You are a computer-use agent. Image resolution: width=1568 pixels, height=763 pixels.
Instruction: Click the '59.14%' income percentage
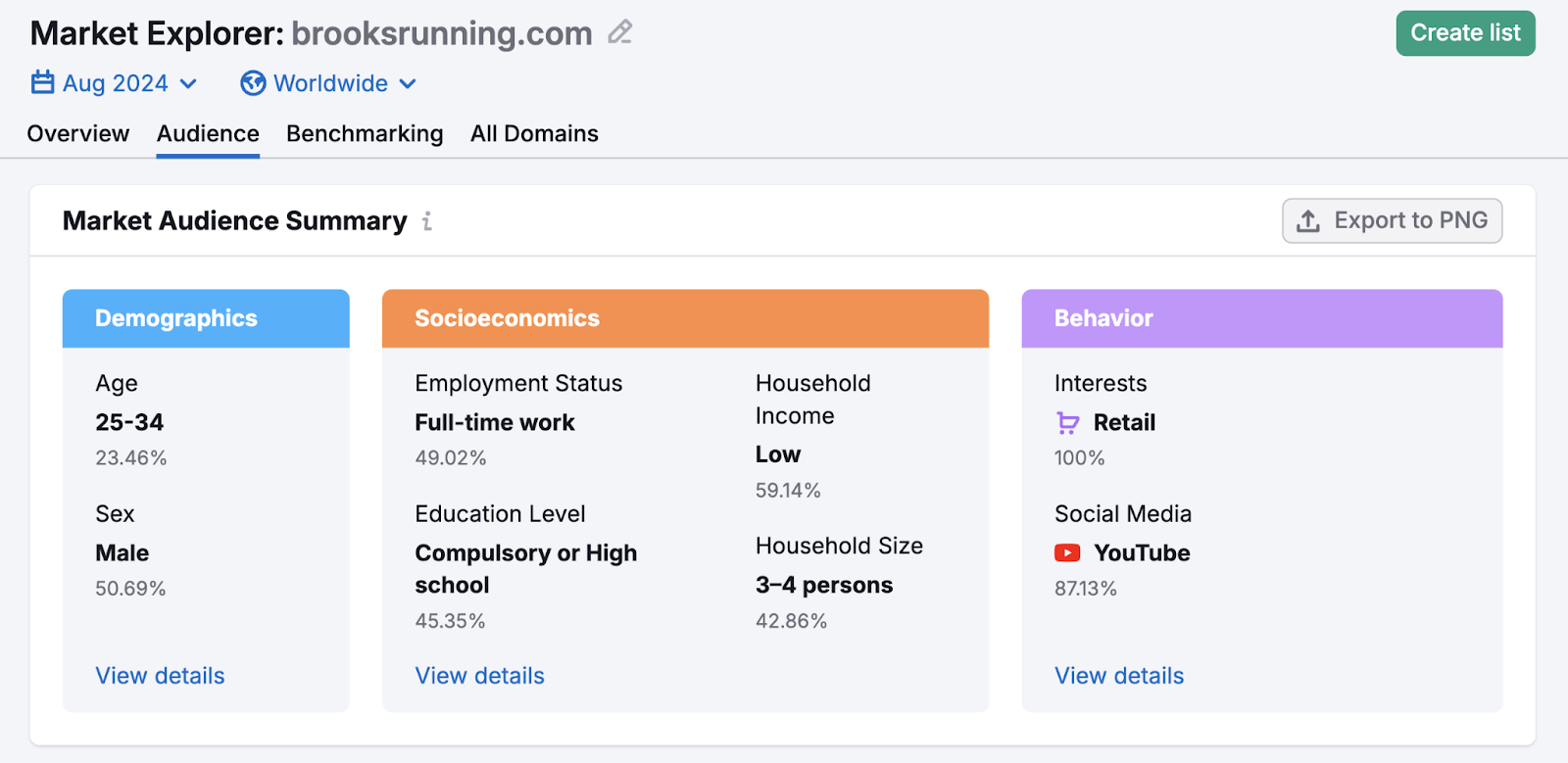pyautogui.click(x=788, y=491)
